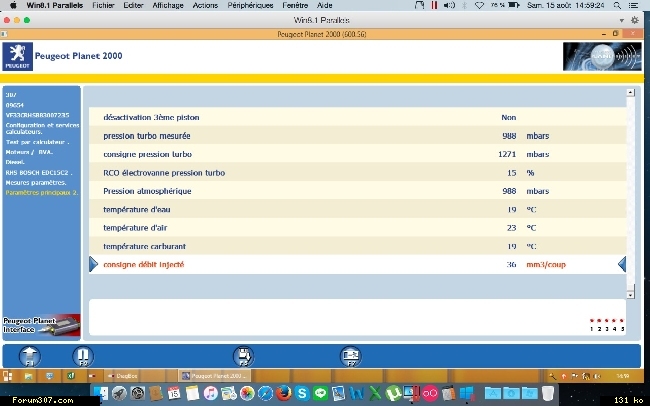Click the Peugeot lion logo

click(x=17, y=56)
